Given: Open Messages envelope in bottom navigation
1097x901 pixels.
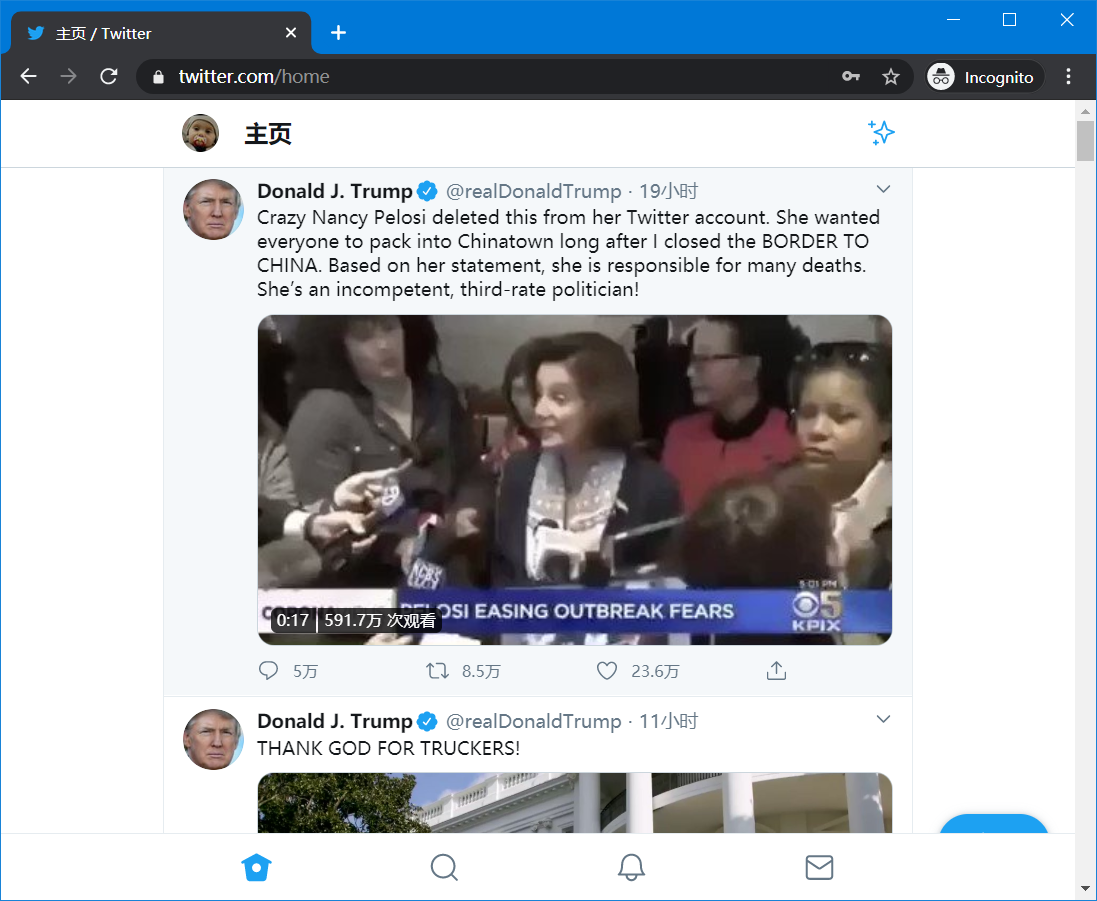Looking at the screenshot, I should coord(819,867).
